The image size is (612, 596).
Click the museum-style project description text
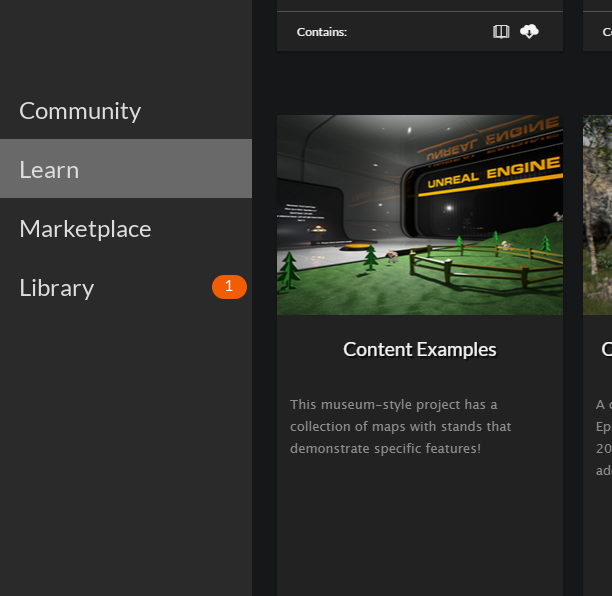click(x=400, y=427)
